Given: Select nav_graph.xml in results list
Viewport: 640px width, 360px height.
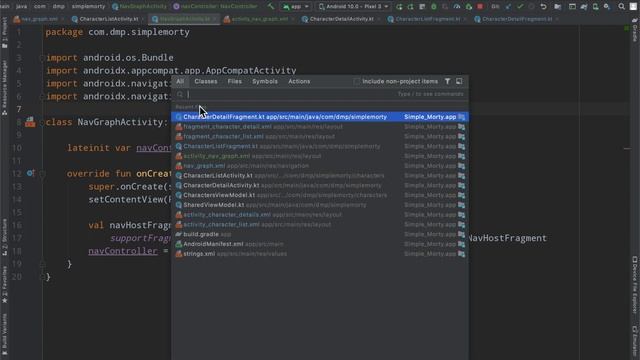Looking at the screenshot, I should pos(320,166).
